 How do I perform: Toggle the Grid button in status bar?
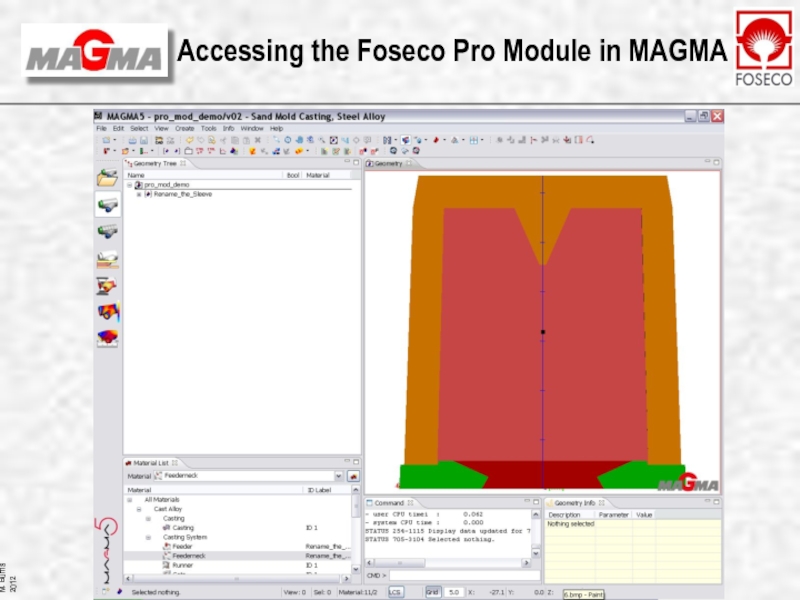pyautogui.click(x=432, y=592)
